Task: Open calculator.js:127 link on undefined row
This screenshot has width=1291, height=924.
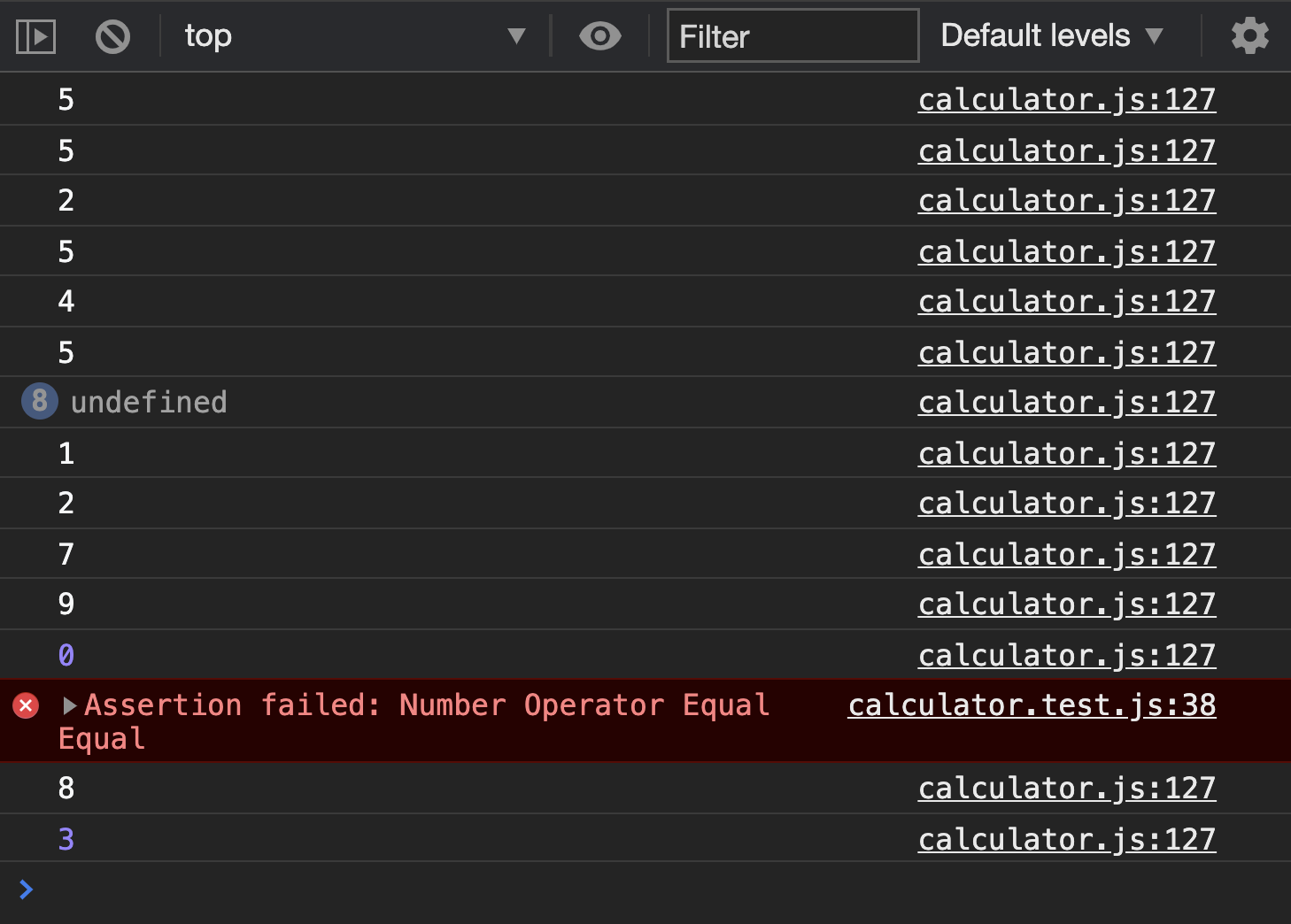Action: tap(1066, 403)
